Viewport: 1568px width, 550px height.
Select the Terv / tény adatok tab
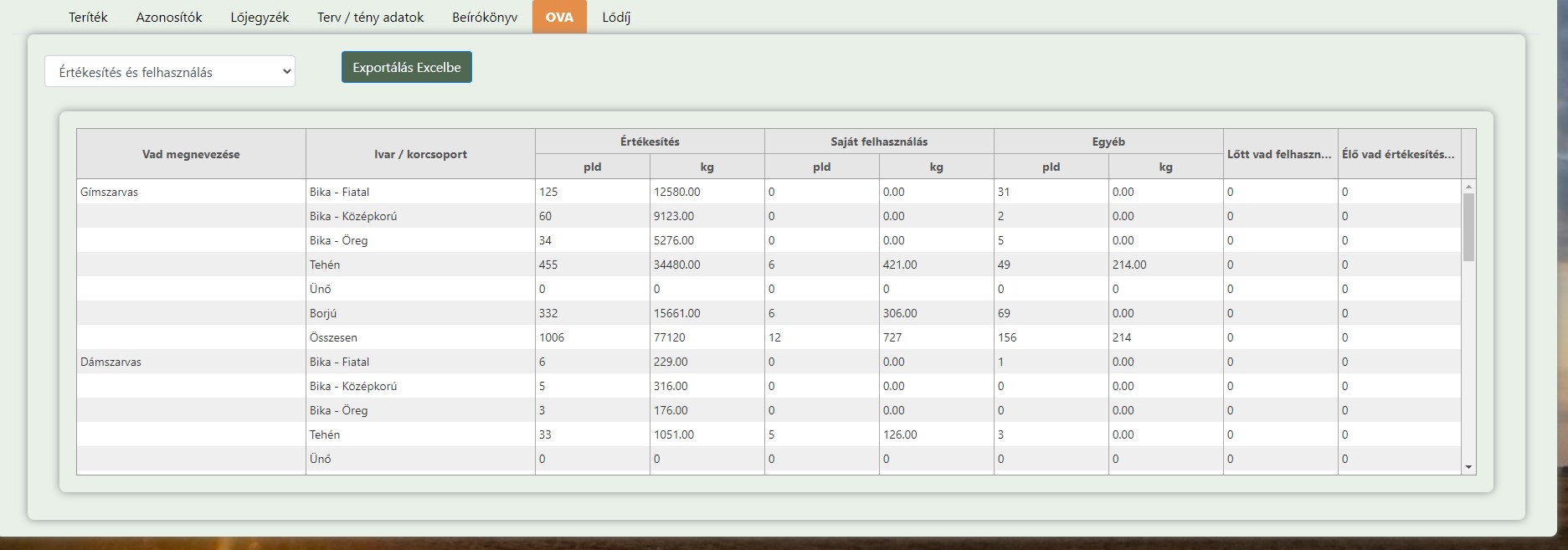(x=370, y=17)
